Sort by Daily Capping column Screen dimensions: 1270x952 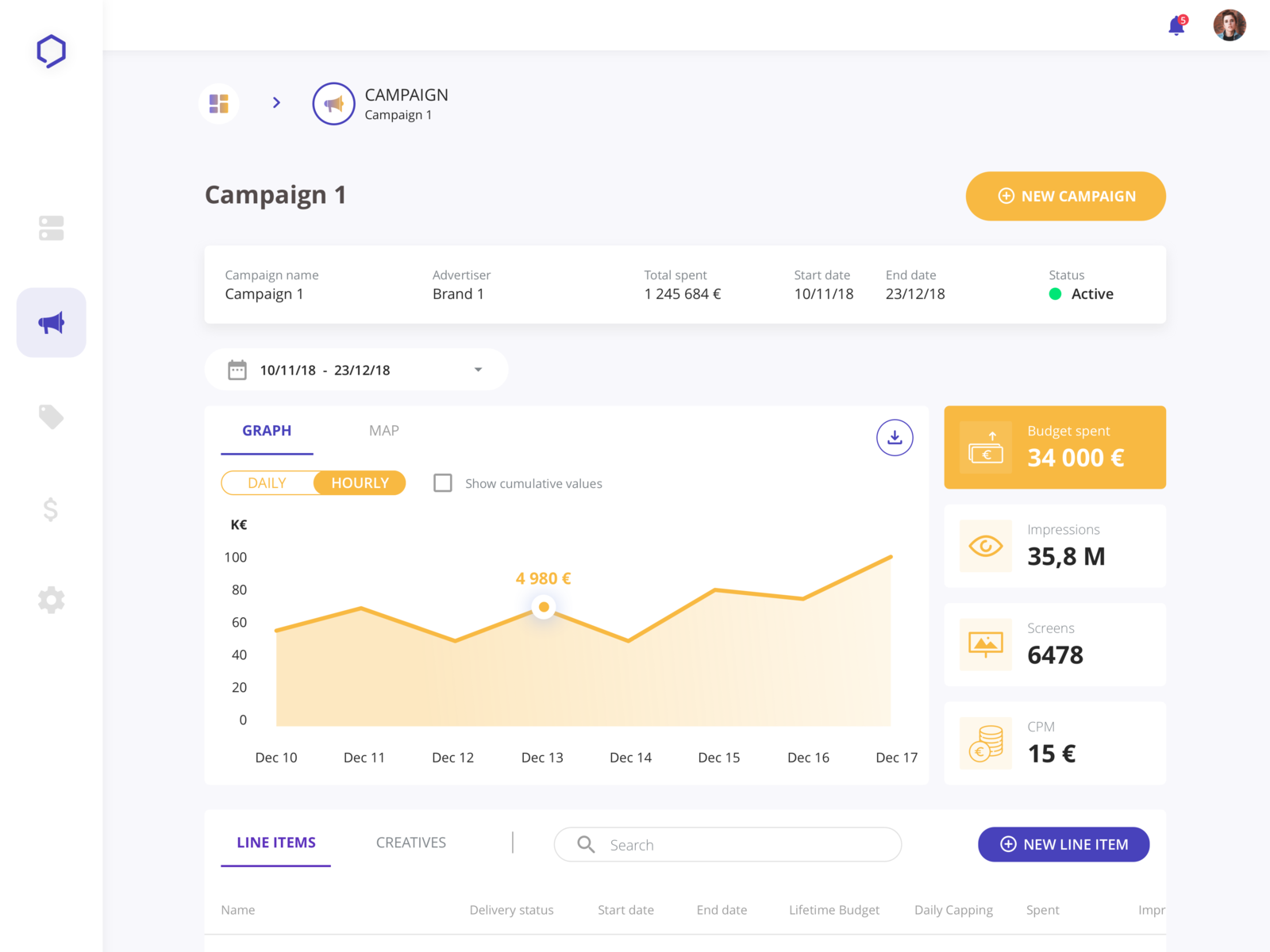click(954, 910)
